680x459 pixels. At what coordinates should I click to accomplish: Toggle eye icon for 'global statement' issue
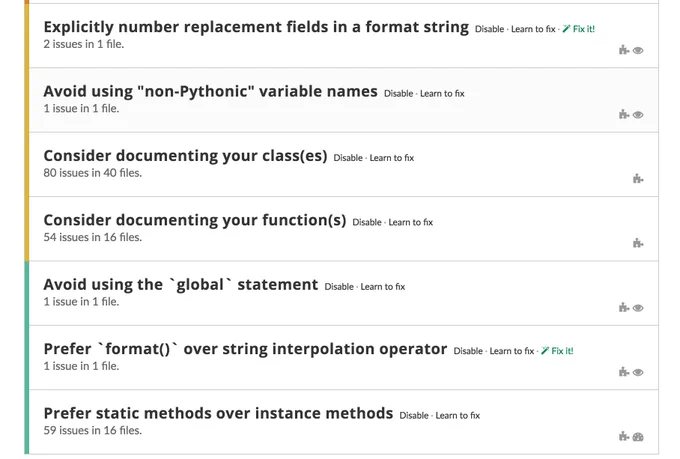[638, 308]
